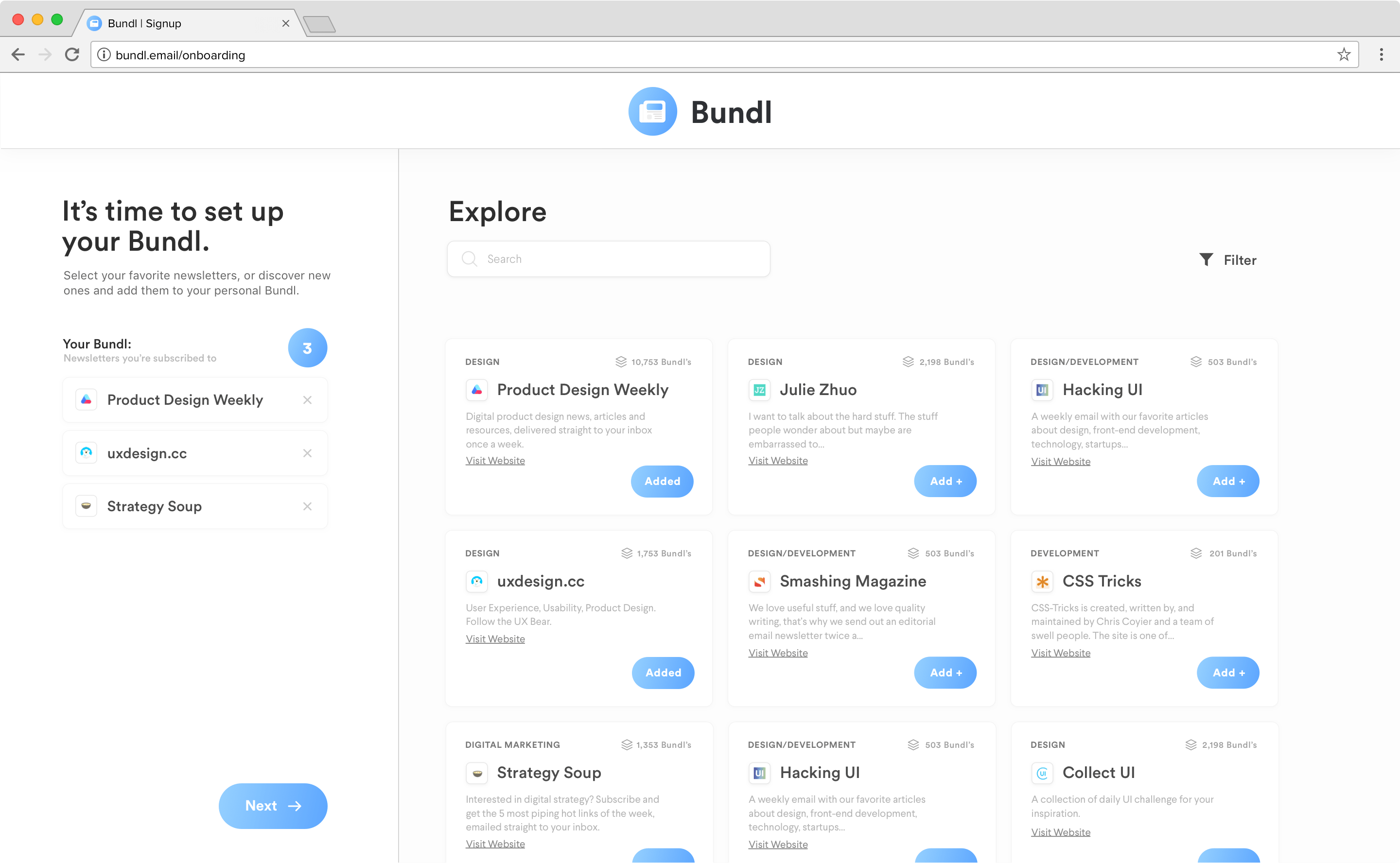
Task: Click Strategy Soup card icon in Explore
Action: click(477, 774)
